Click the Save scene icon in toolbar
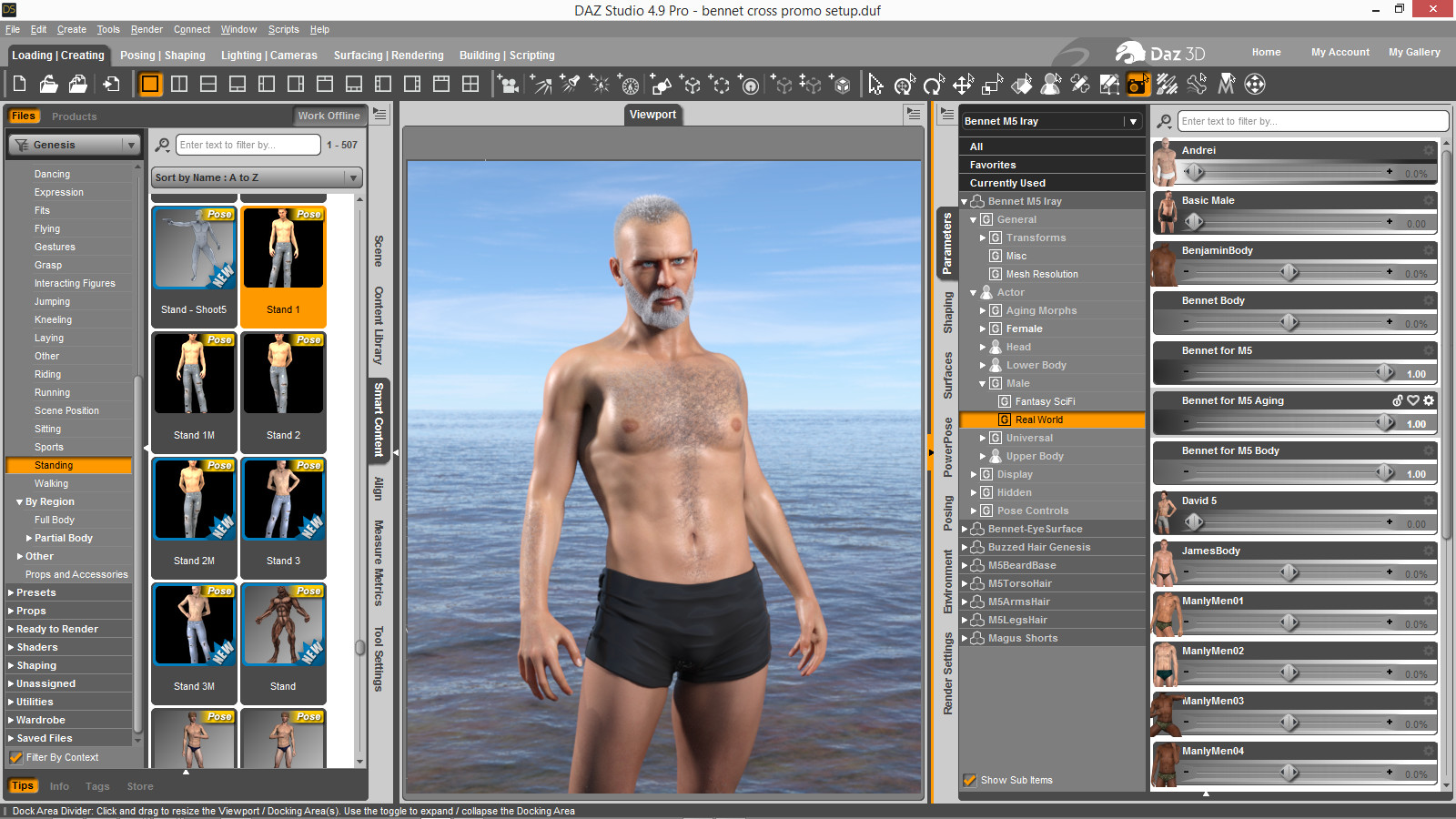Image resolution: width=1456 pixels, height=819 pixels. coord(78,85)
